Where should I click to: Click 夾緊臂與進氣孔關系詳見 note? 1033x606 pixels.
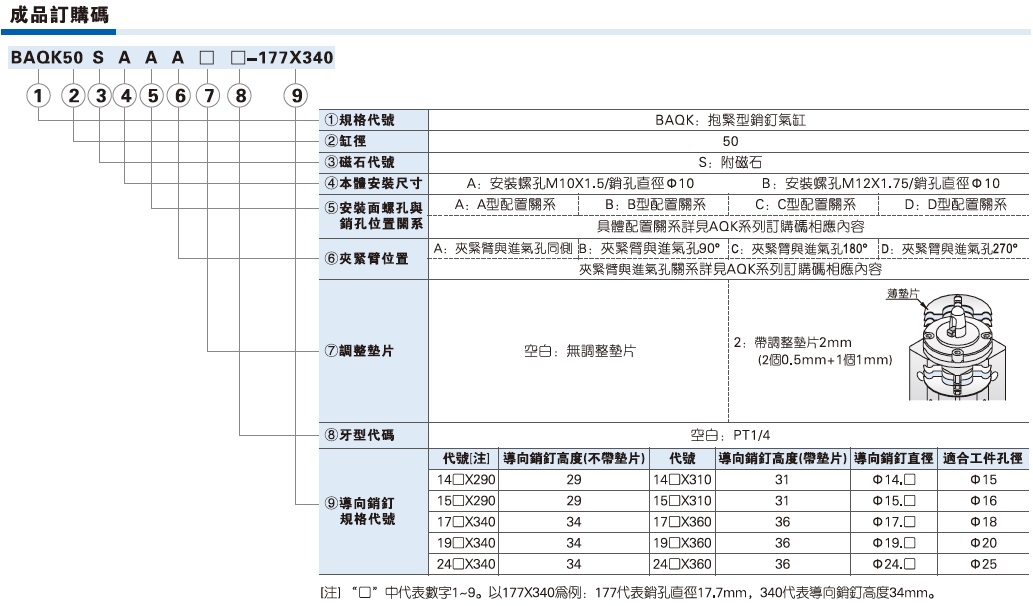pos(730,269)
